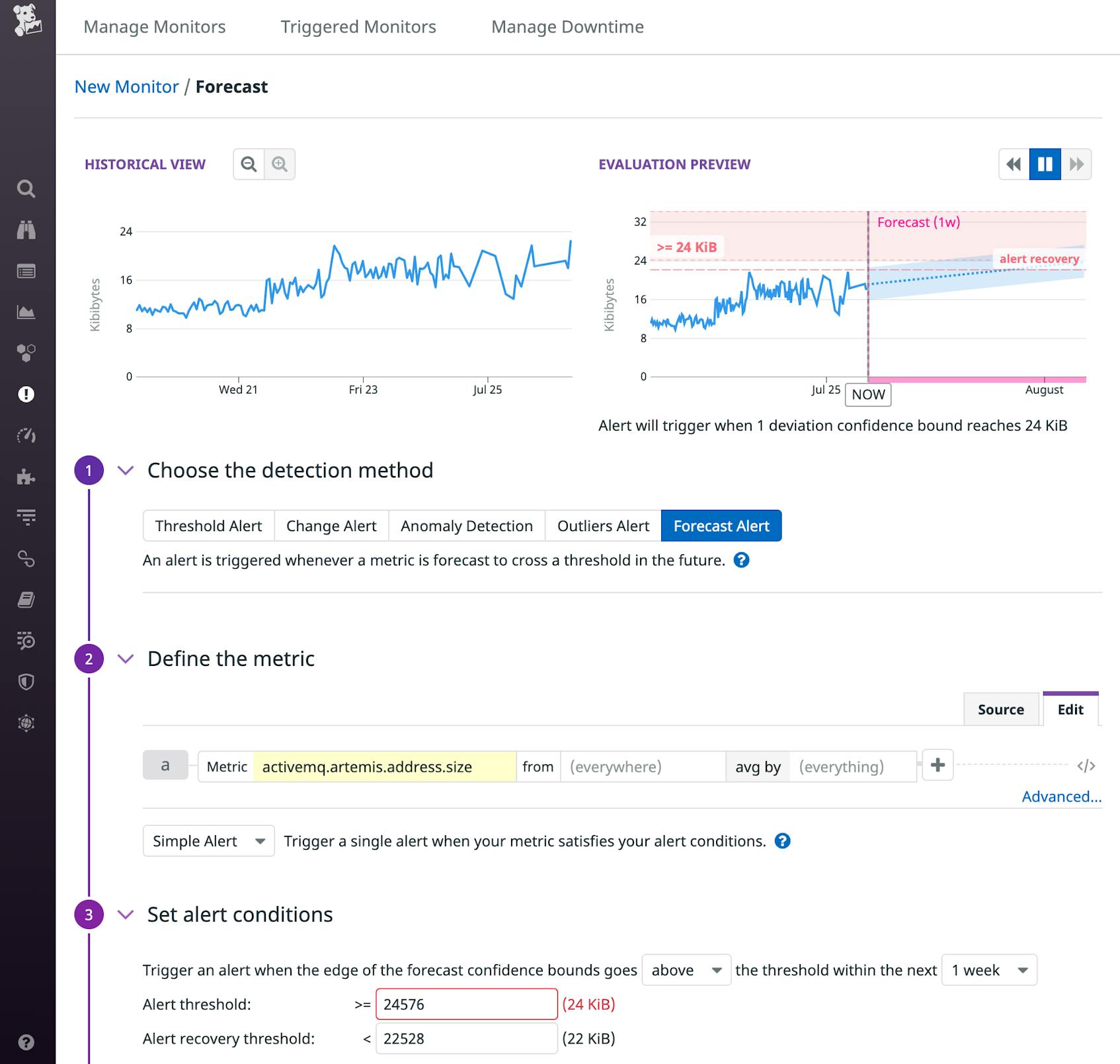Open the Triggered Monitors menu item
This screenshot has height=1064, width=1120.
358,26
